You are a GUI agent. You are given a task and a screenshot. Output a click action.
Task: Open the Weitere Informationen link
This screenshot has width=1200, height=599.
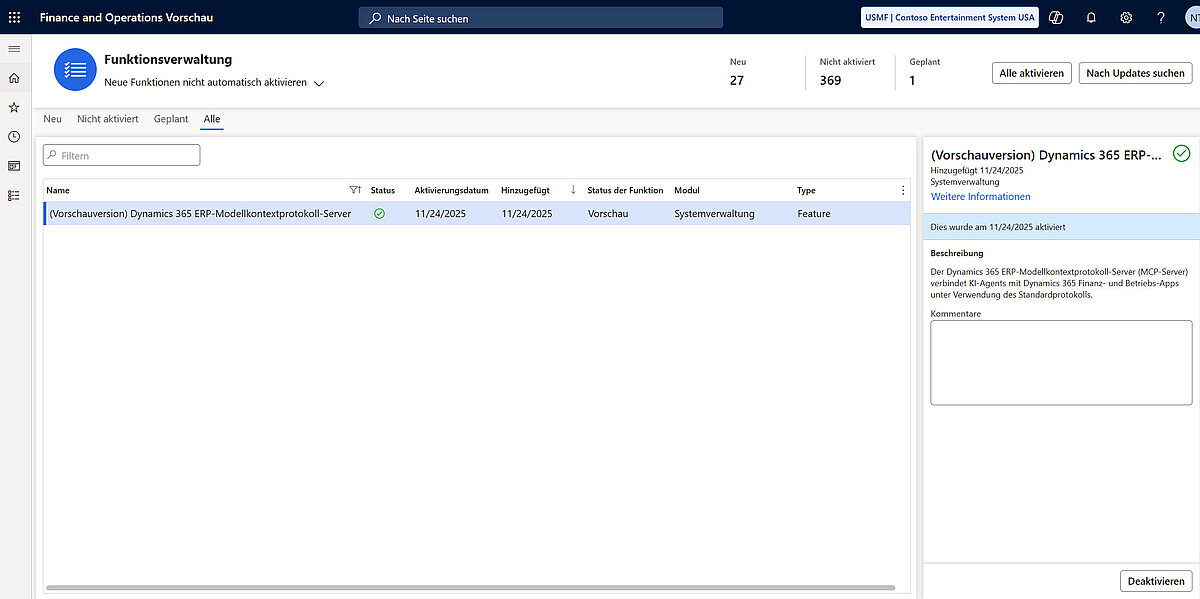[980, 196]
